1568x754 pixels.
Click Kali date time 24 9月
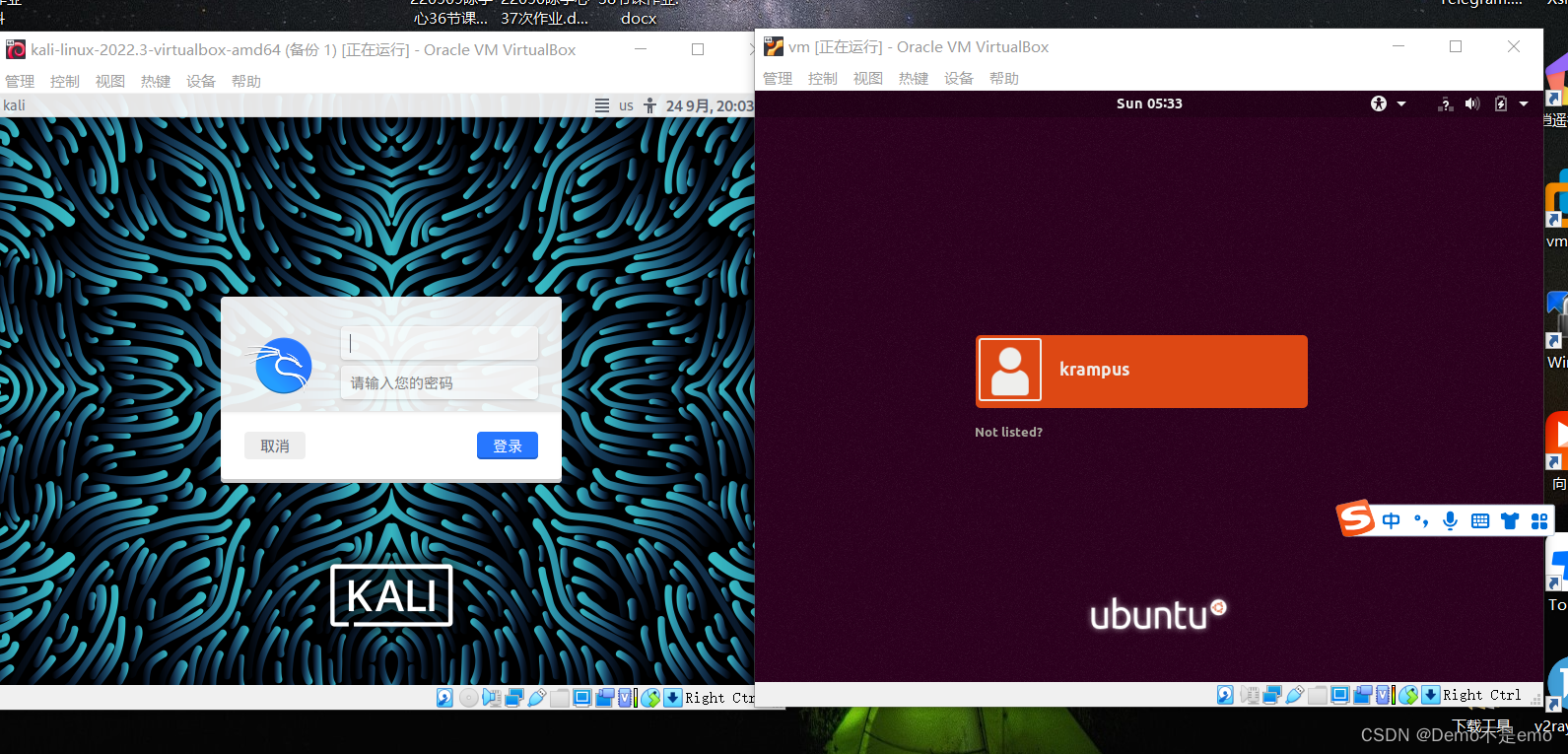709,105
